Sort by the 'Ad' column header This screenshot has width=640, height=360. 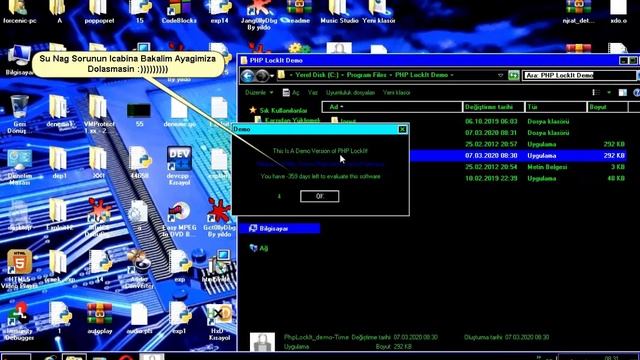(x=392, y=107)
